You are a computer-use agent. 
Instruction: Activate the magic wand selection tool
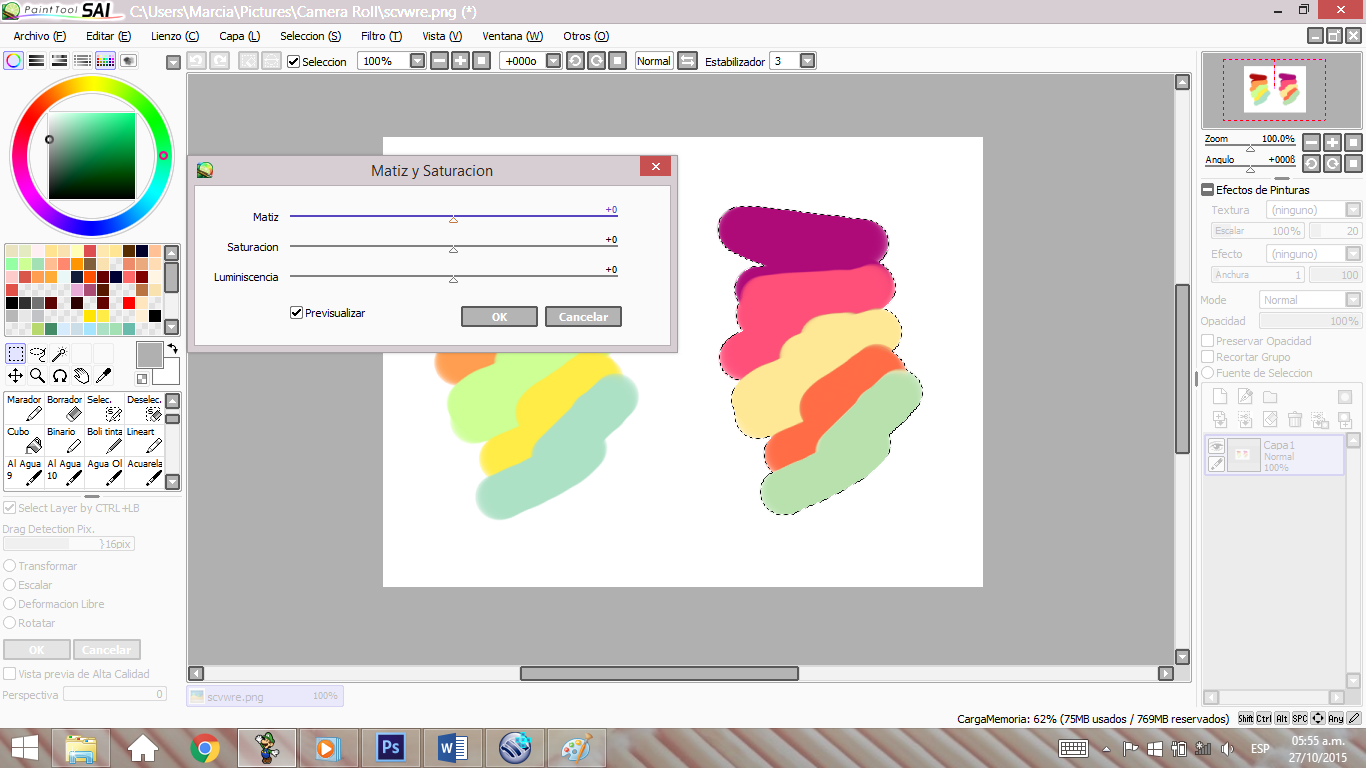[60, 353]
